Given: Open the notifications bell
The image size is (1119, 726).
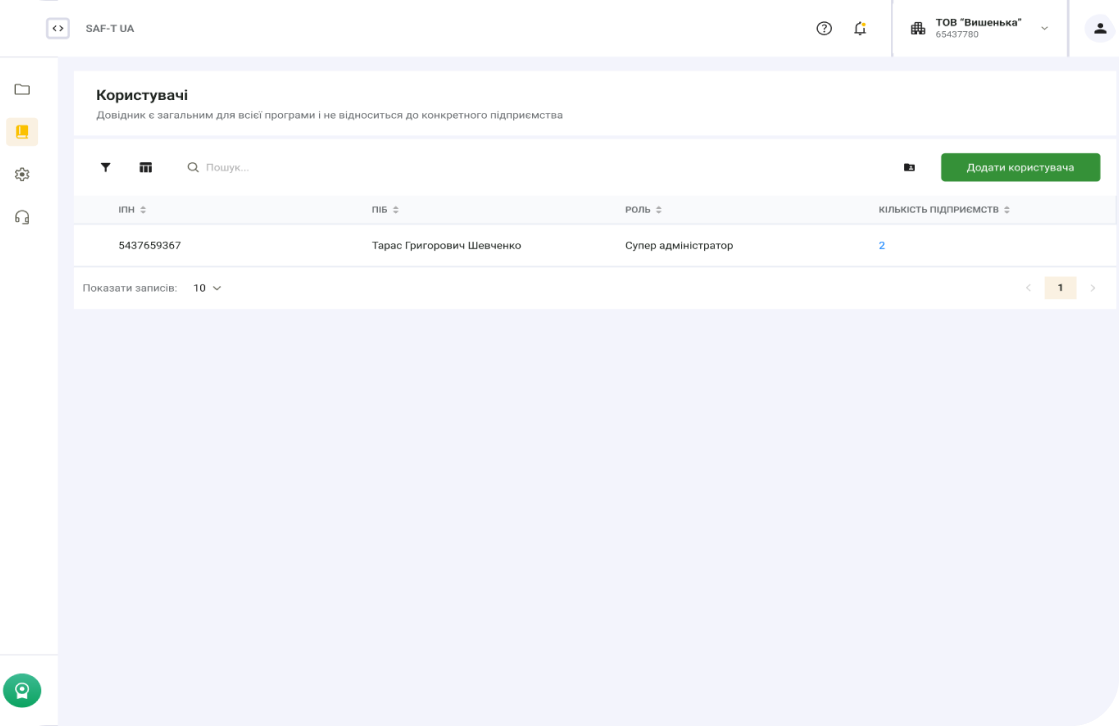Looking at the screenshot, I should pyautogui.click(x=860, y=28).
